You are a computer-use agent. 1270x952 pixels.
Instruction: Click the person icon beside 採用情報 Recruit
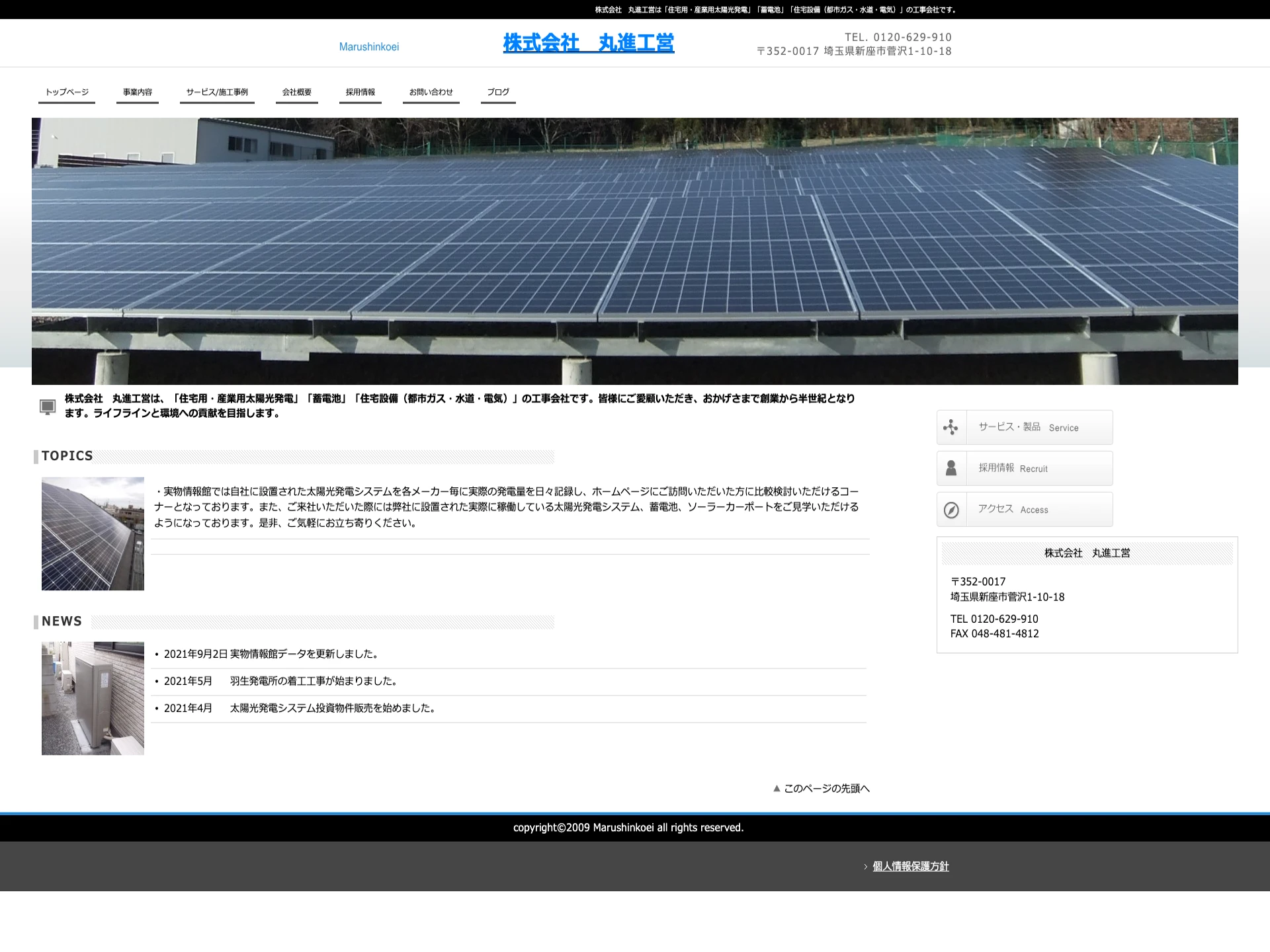coord(952,467)
